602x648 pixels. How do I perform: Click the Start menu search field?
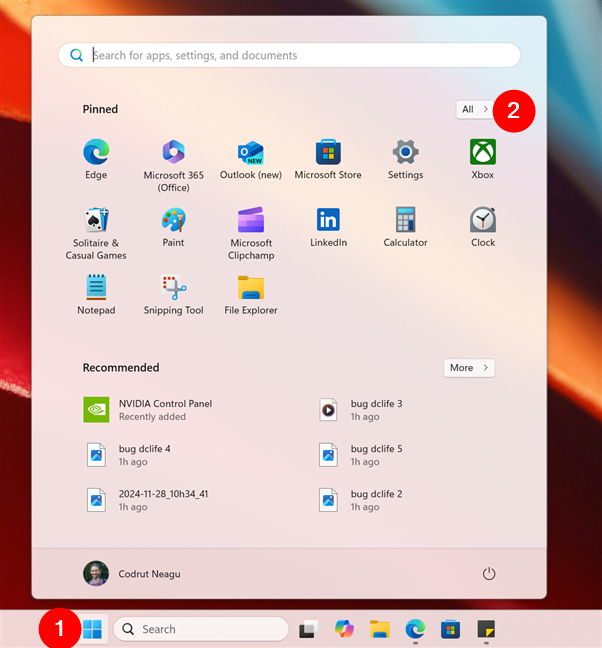(289, 55)
